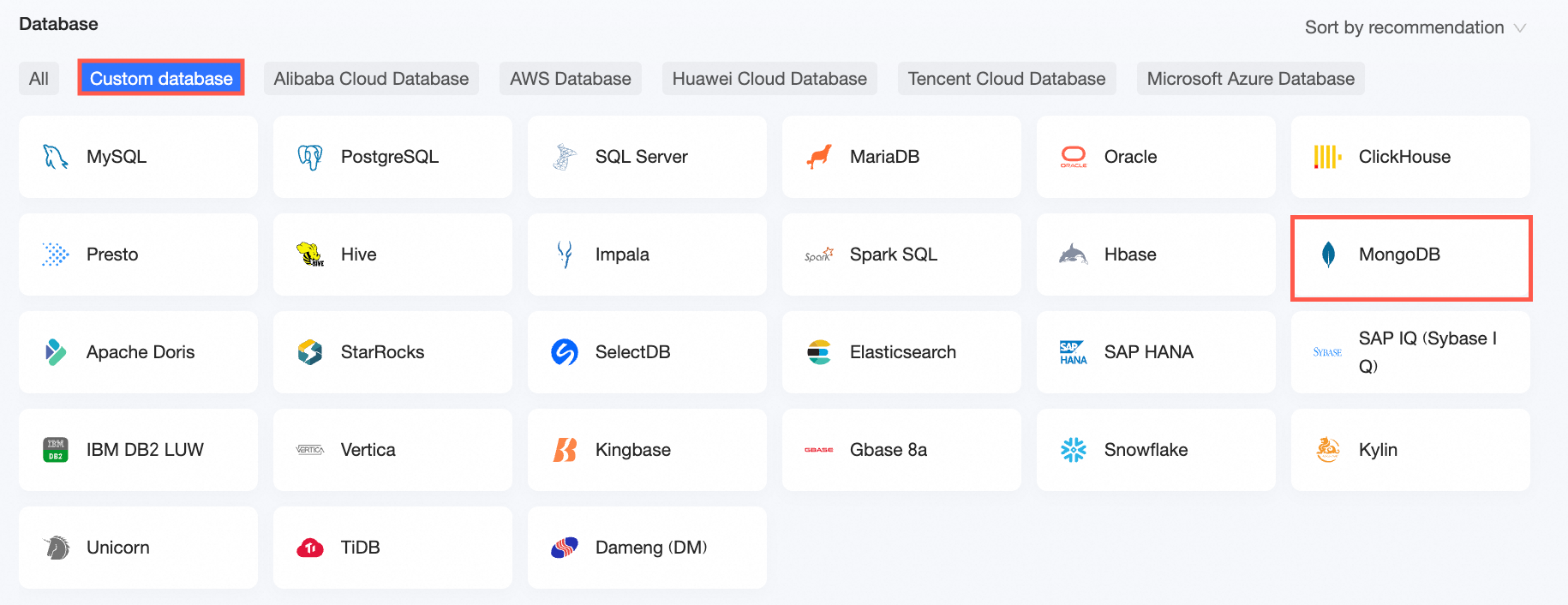This screenshot has height=605, width=1568.
Task: Select the ClickHouse label
Action: [x=1405, y=157]
